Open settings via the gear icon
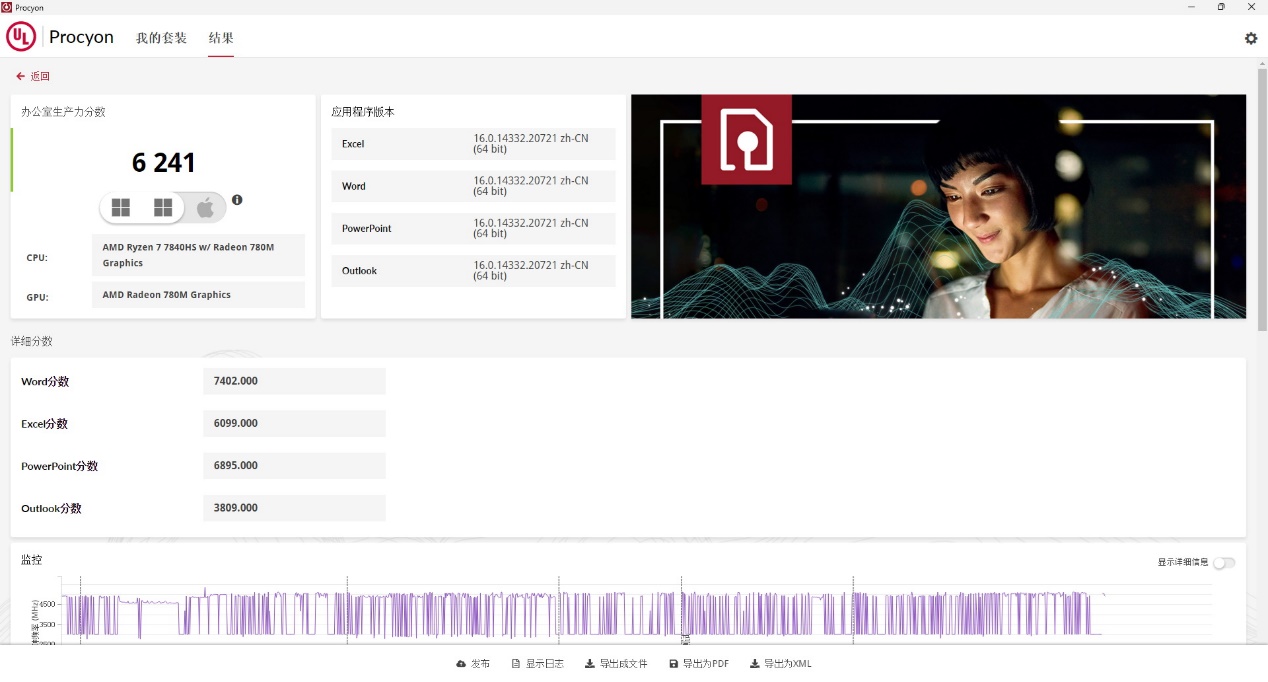Image resolution: width=1268 pixels, height=682 pixels. (1250, 38)
